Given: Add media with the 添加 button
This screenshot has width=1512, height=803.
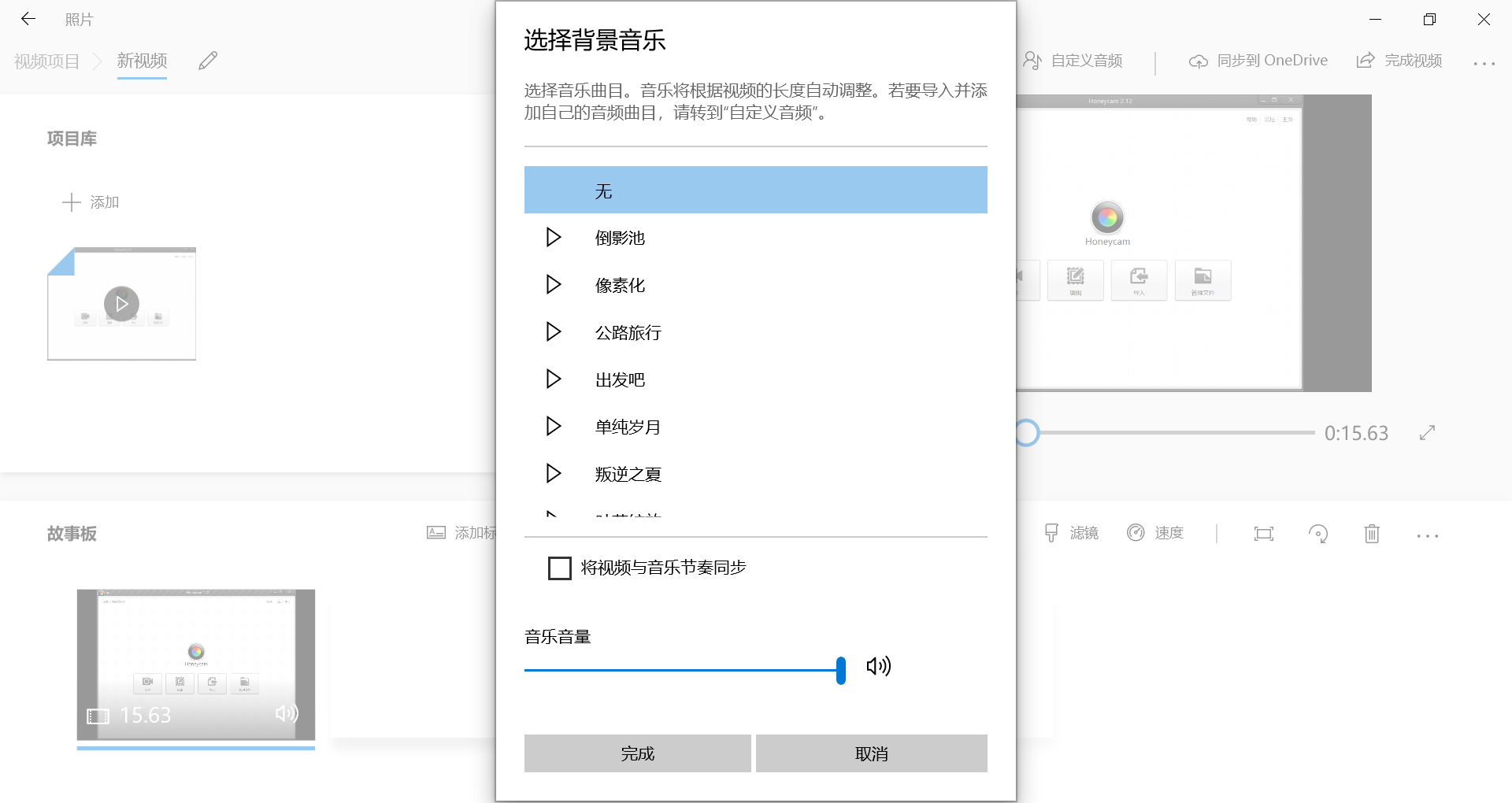Looking at the screenshot, I should [x=91, y=202].
